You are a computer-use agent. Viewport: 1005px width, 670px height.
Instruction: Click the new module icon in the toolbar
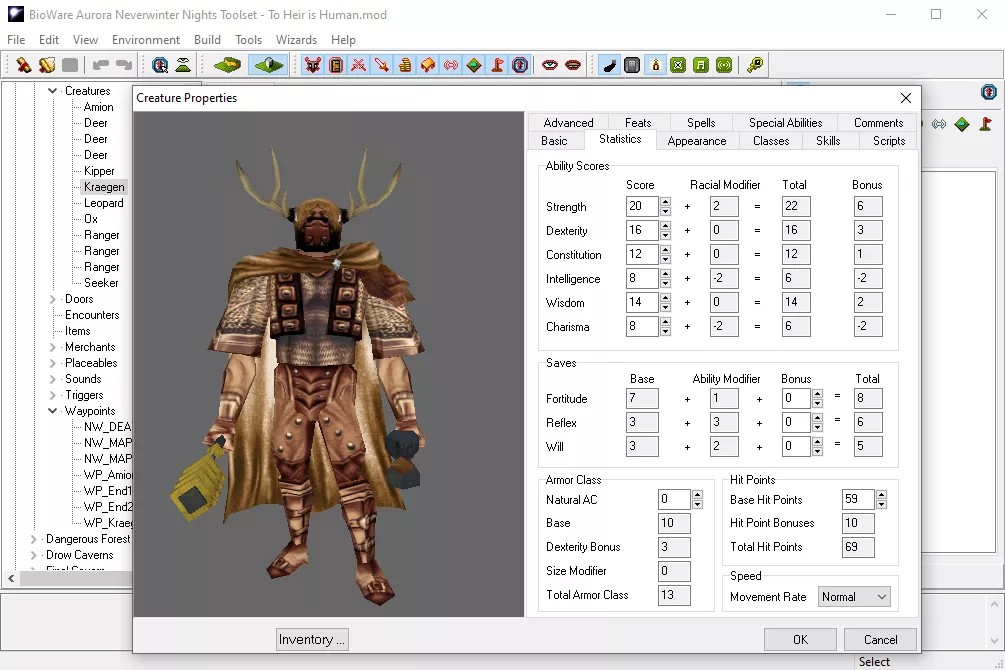click(24, 65)
